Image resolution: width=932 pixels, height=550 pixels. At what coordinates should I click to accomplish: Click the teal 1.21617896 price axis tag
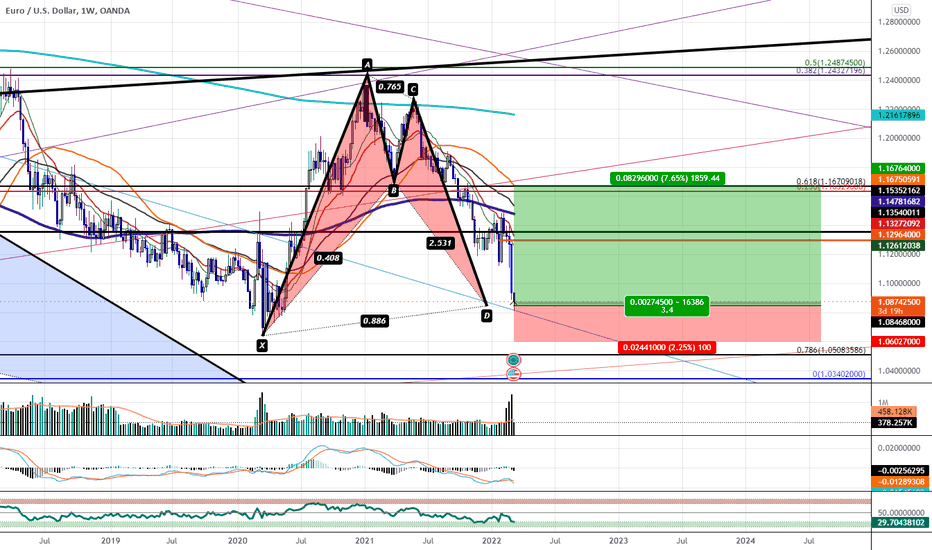pos(899,115)
